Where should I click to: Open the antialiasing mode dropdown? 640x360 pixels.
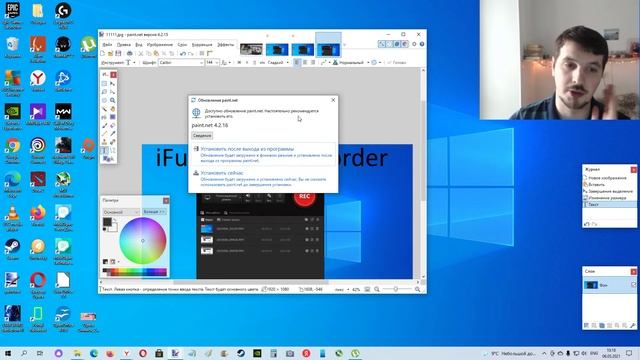[325, 62]
